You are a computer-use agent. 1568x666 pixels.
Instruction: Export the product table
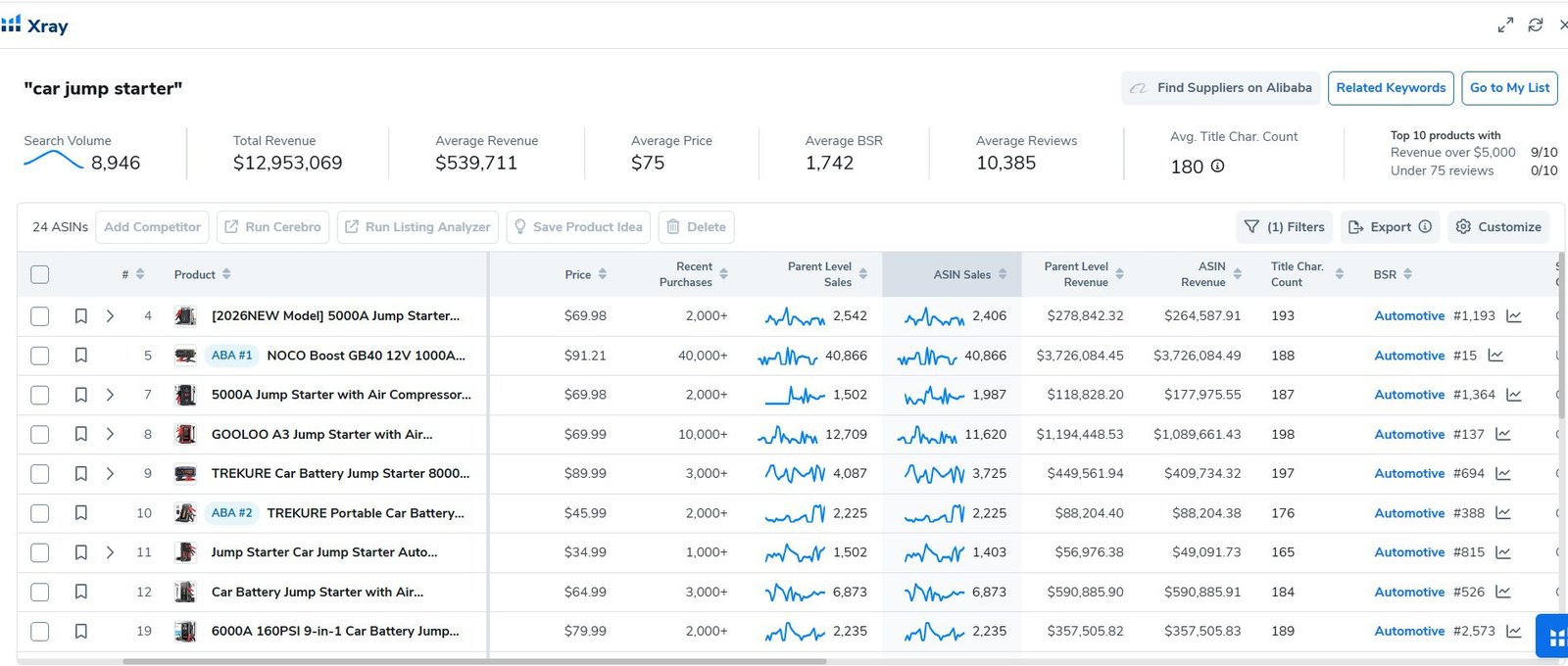coord(1390,227)
